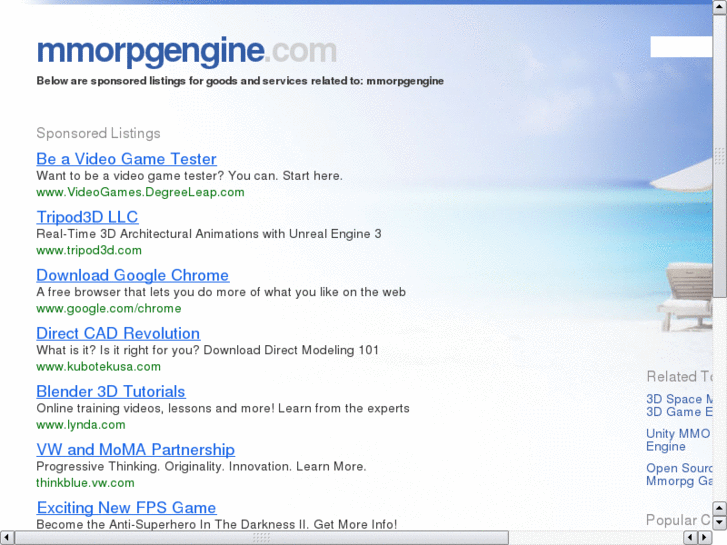Visit the Blender 3D Tutorials link
The width and height of the screenshot is (727, 545).
click(111, 391)
